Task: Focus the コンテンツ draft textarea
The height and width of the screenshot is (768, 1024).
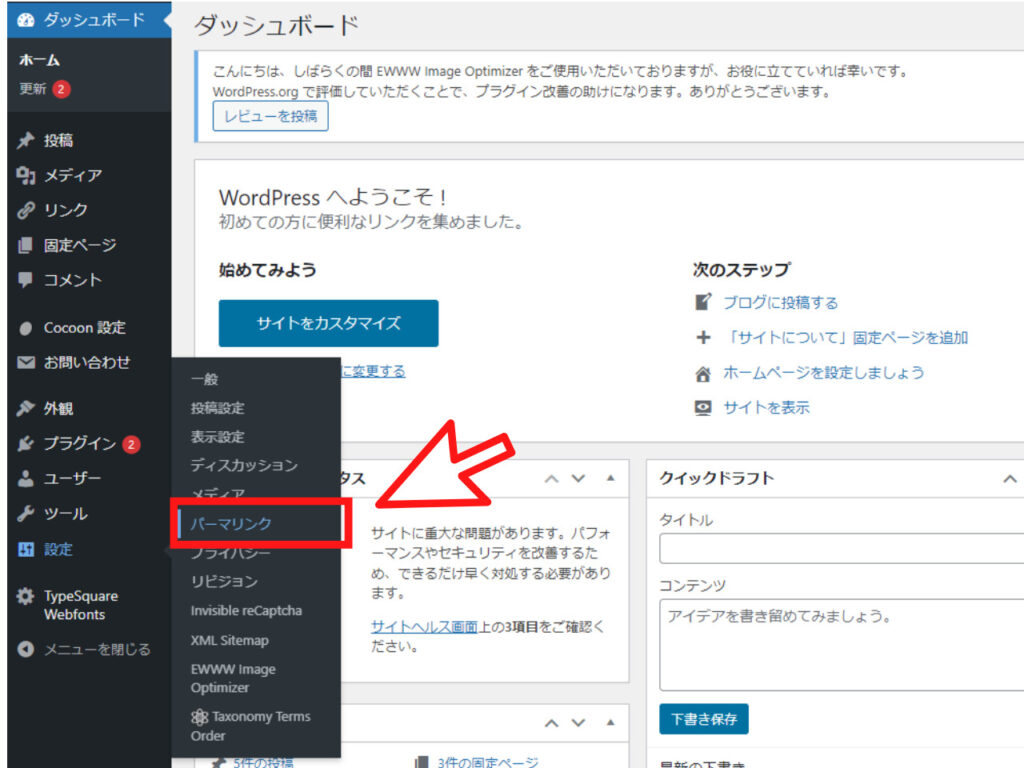Action: click(842, 645)
